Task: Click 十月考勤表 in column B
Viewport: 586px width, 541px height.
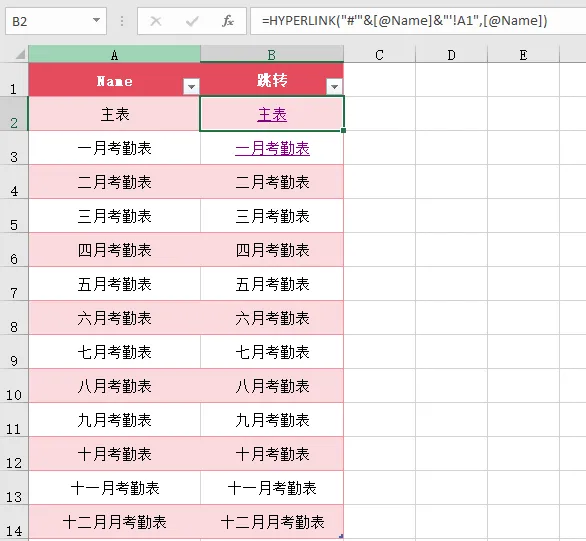Action: (272, 454)
